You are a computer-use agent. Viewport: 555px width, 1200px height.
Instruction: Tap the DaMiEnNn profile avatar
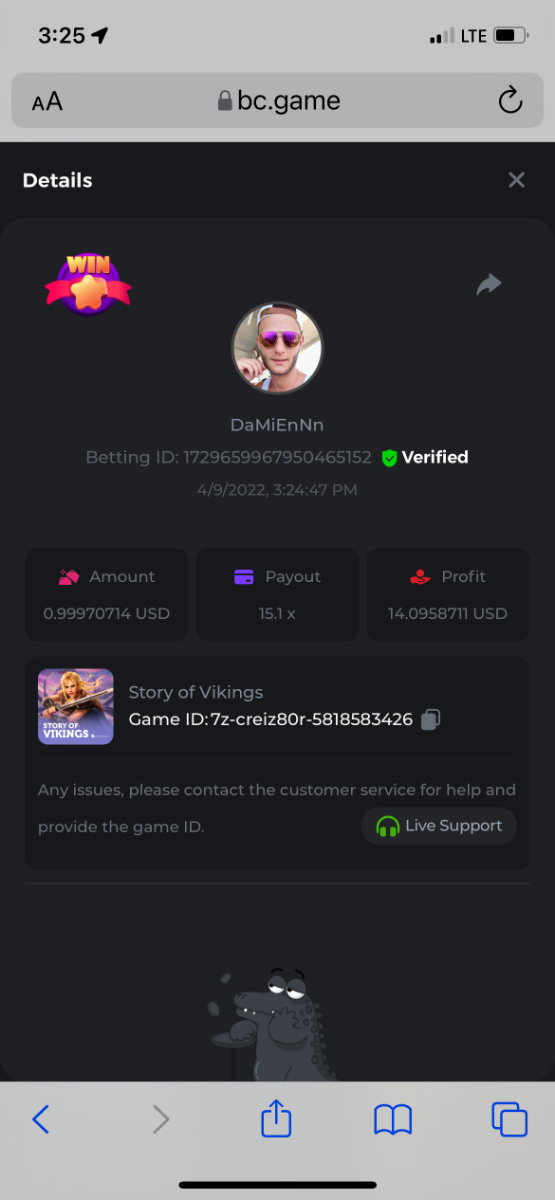277,348
